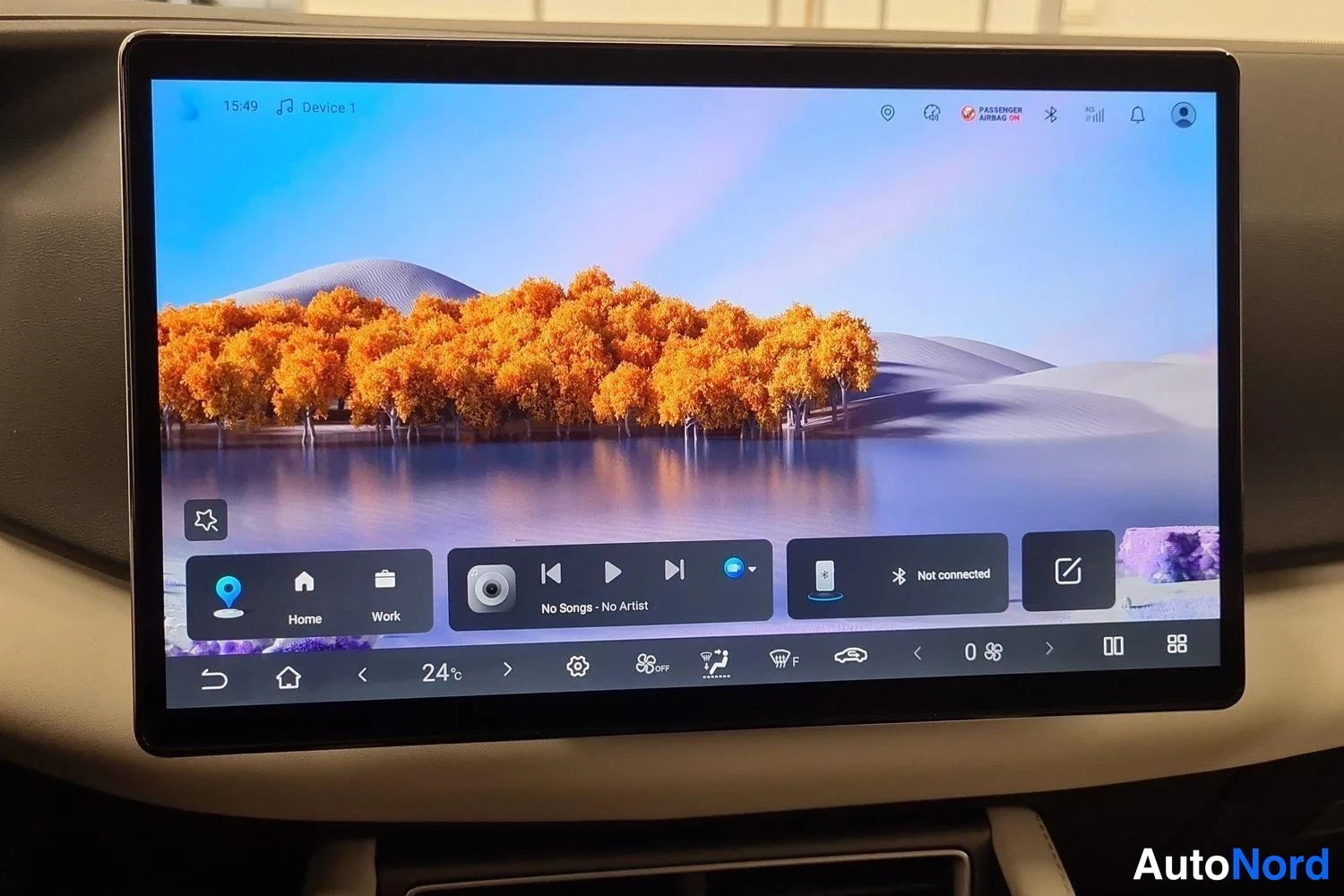Toggle the climate fan OFF button
This screenshot has height=896, width=1344.
coord(652,664)
